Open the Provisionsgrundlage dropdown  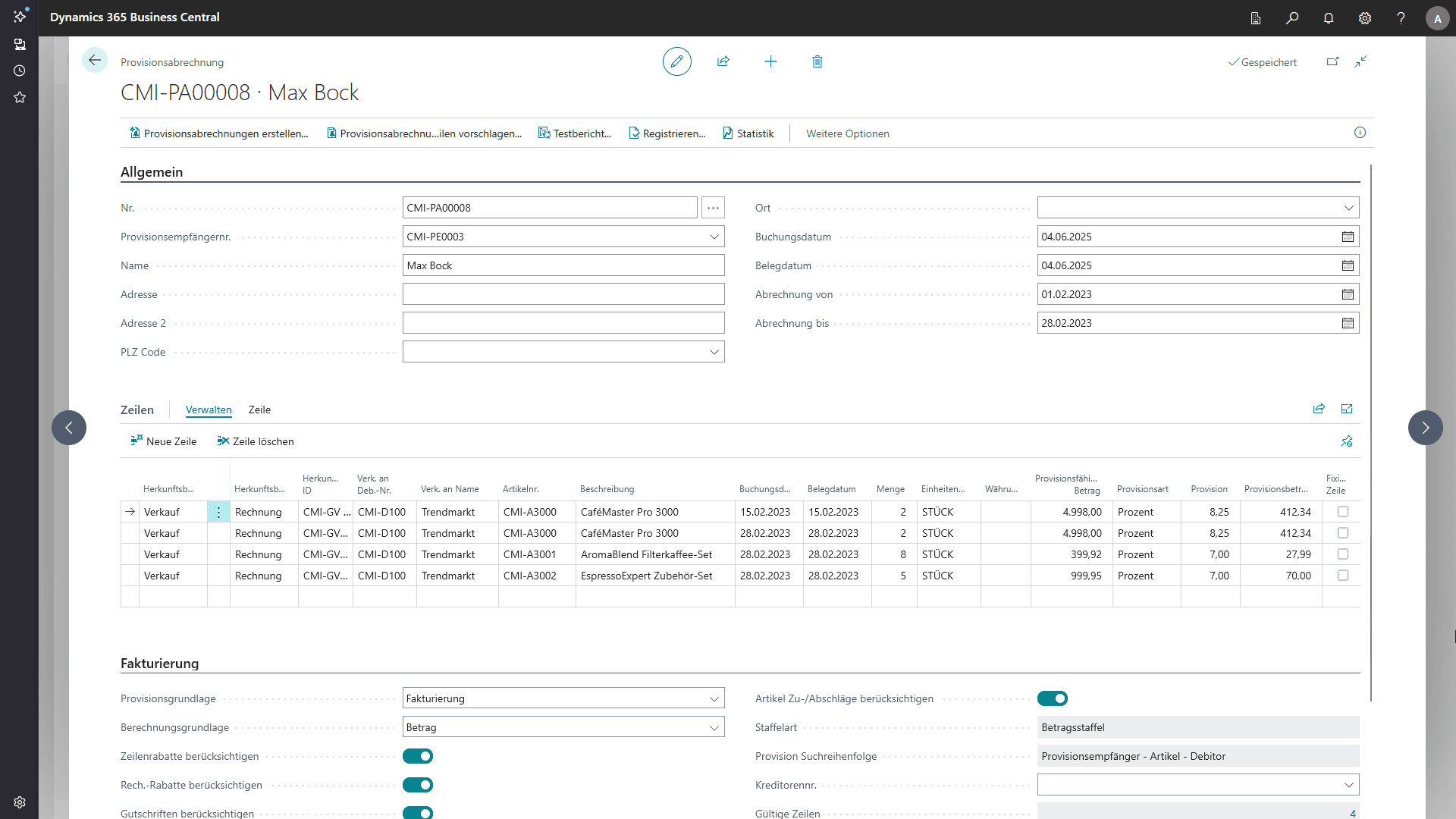[x=714, y=698]
